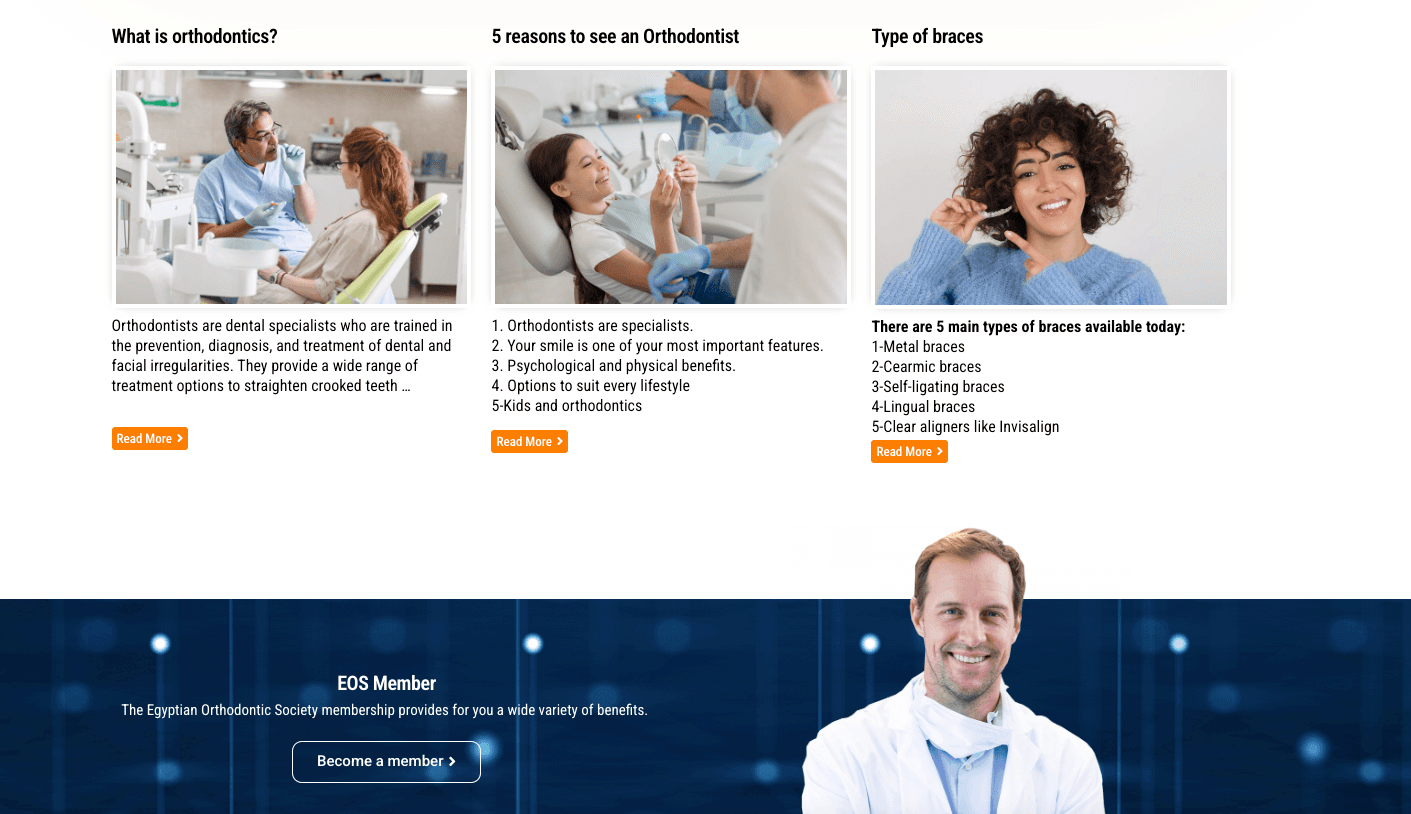1411x814 pixels.
Task: Click chevron arrow on the first Read More button
Action: pyautogui.click(x=180, y=439)
